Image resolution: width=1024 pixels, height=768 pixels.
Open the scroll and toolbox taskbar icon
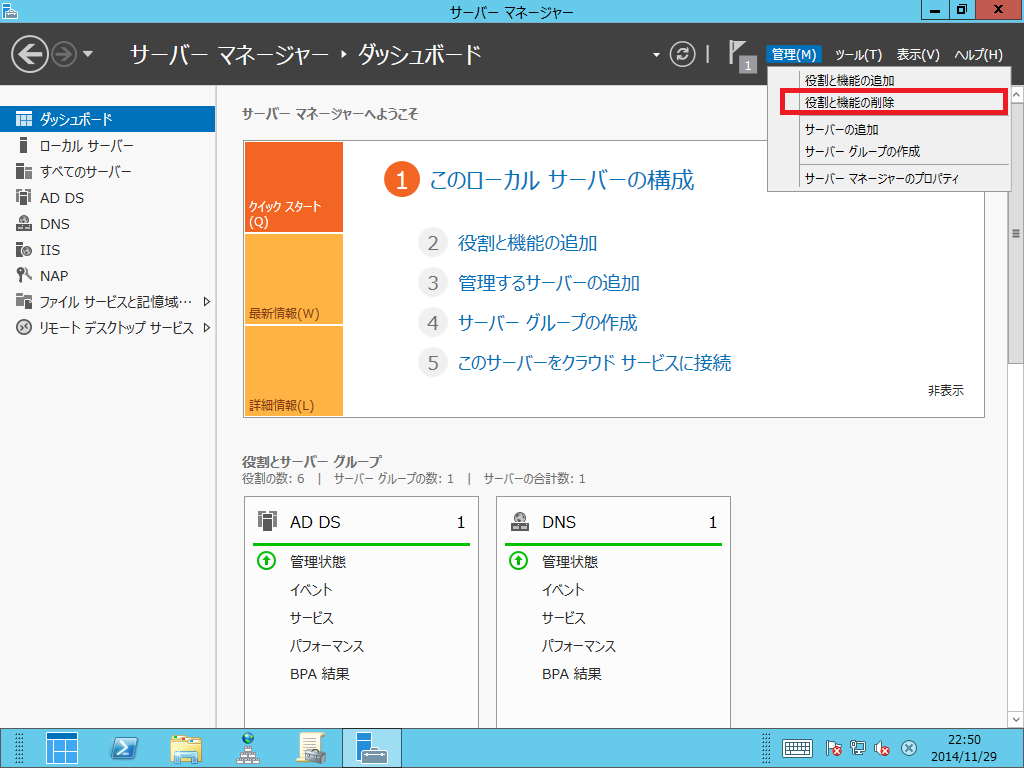[311, 748]
